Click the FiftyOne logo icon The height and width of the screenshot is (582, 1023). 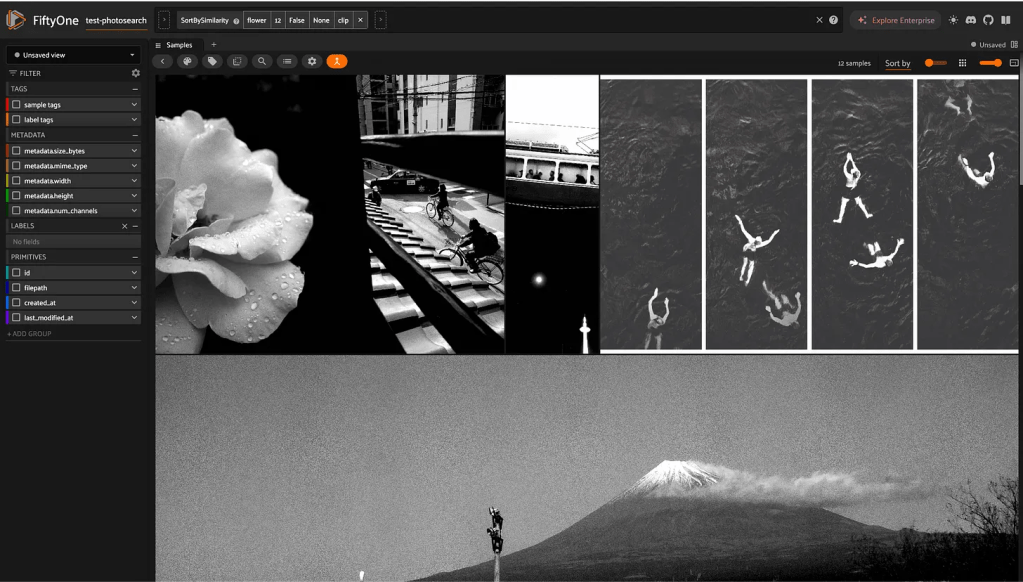coord(16,20)
